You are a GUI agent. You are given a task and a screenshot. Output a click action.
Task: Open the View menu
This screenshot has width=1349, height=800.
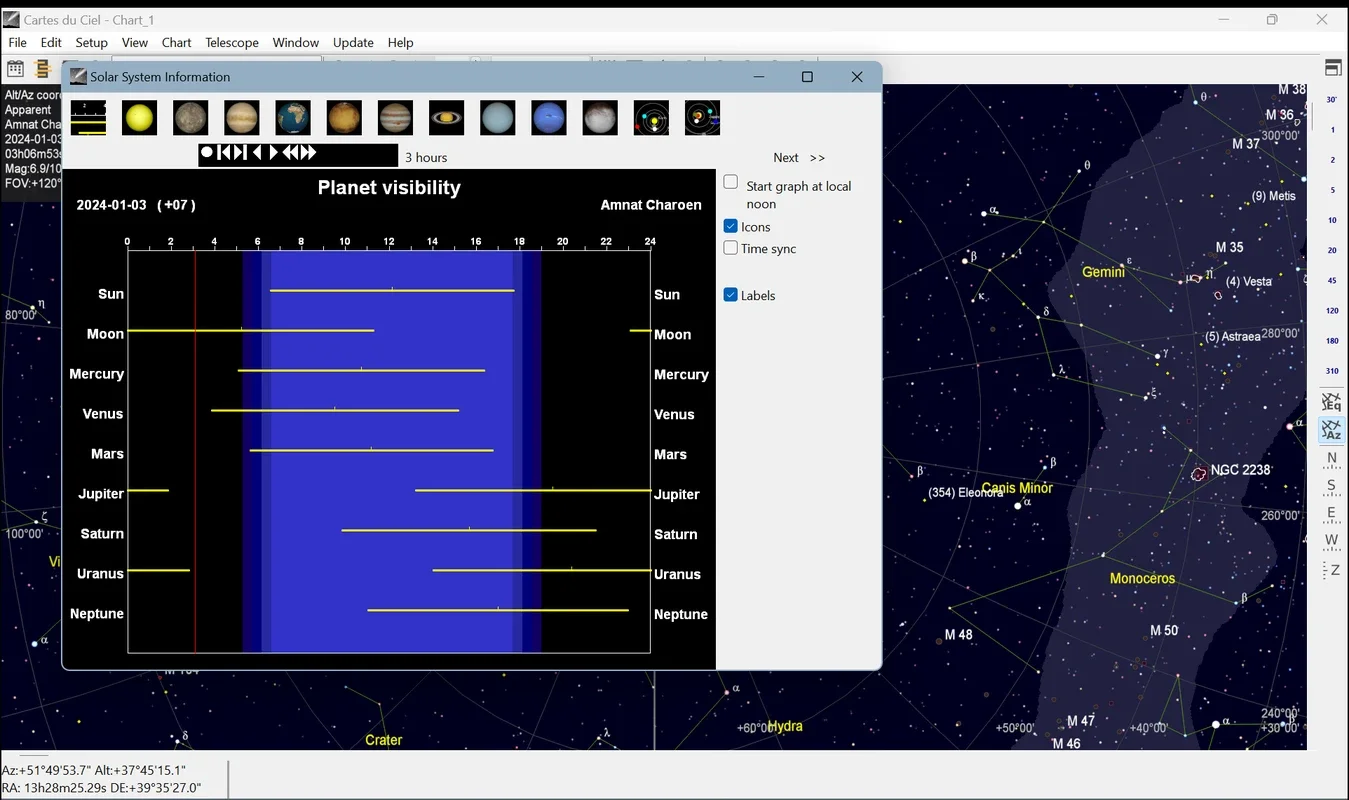tap(135, 42)
